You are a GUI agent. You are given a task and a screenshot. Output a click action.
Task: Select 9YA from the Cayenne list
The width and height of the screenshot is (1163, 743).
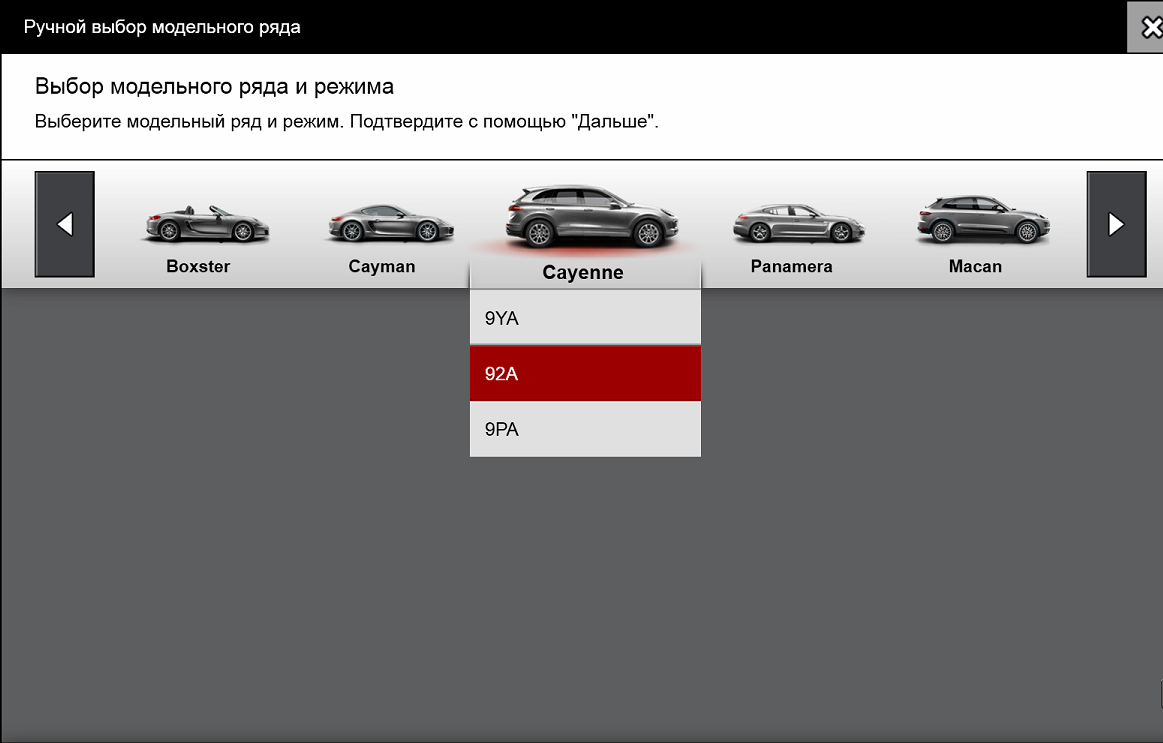pos(585,319)
